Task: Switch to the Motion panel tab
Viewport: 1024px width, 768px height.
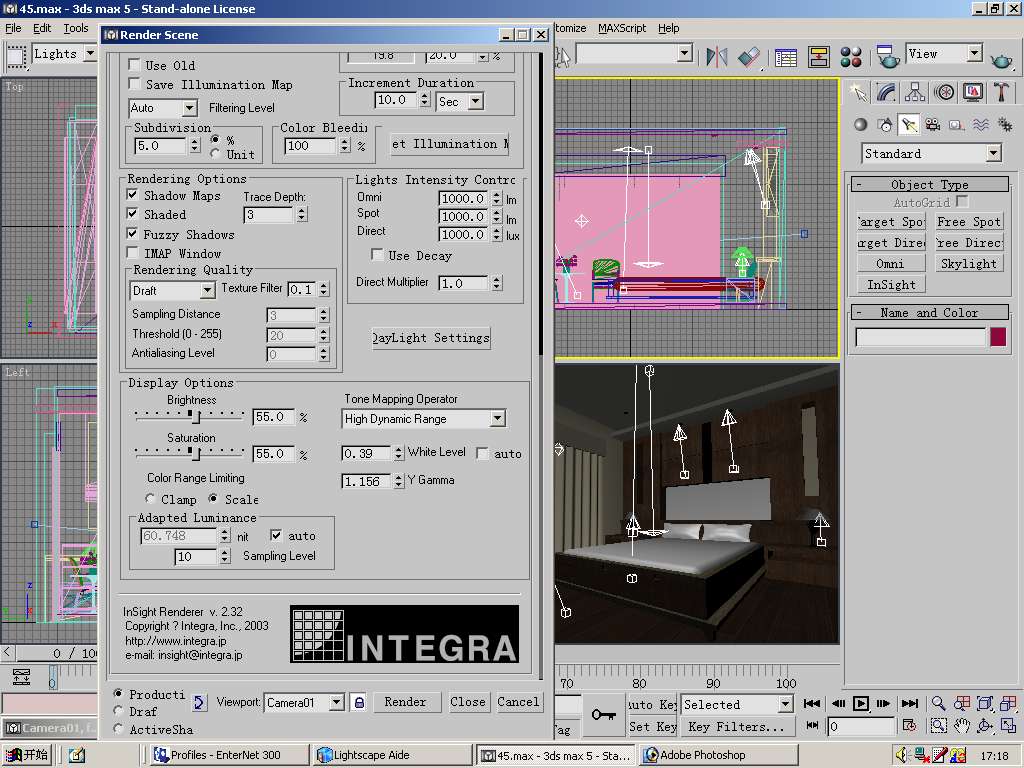Action: 944,92
